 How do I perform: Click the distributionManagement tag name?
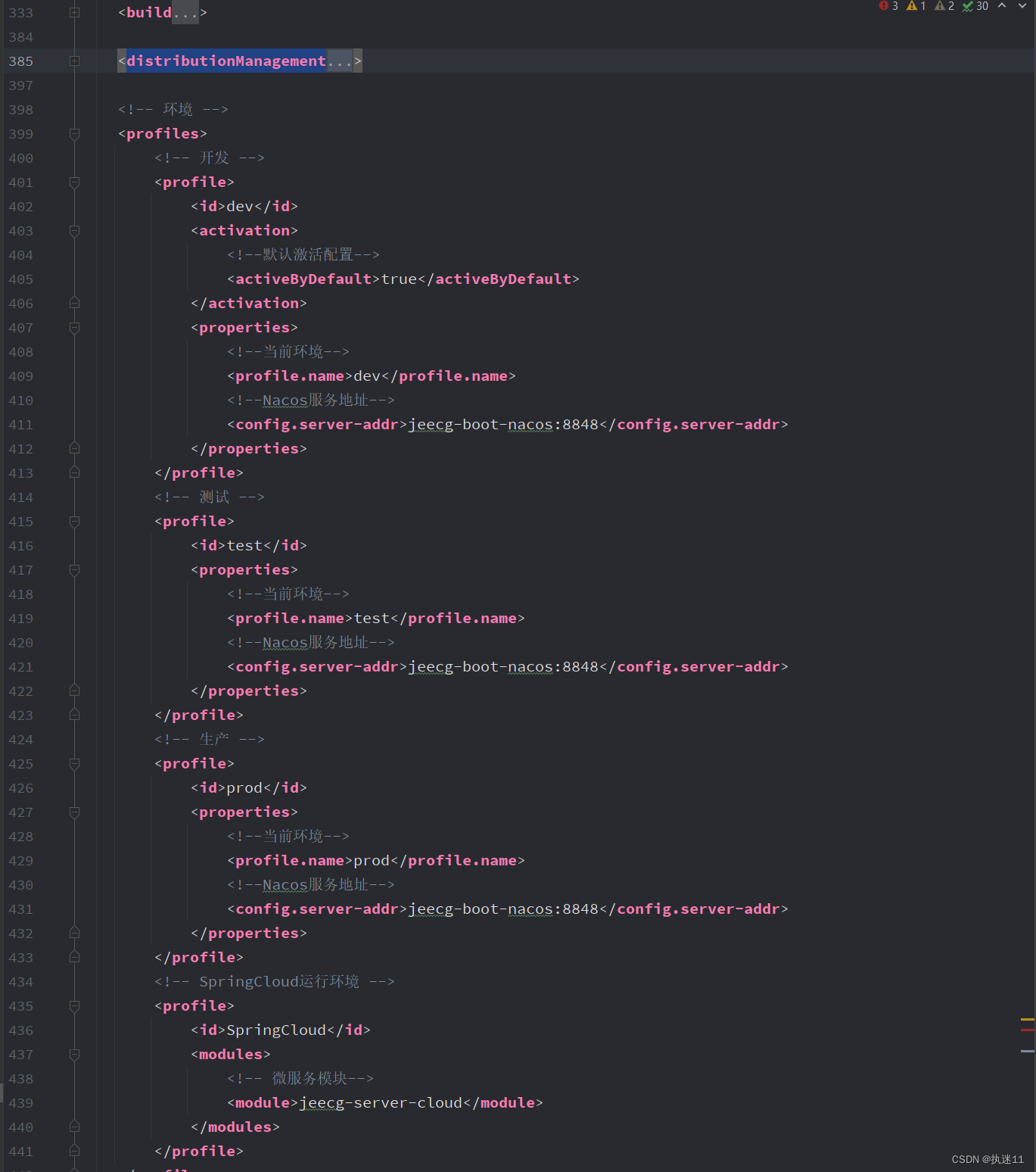click(226, 61)
